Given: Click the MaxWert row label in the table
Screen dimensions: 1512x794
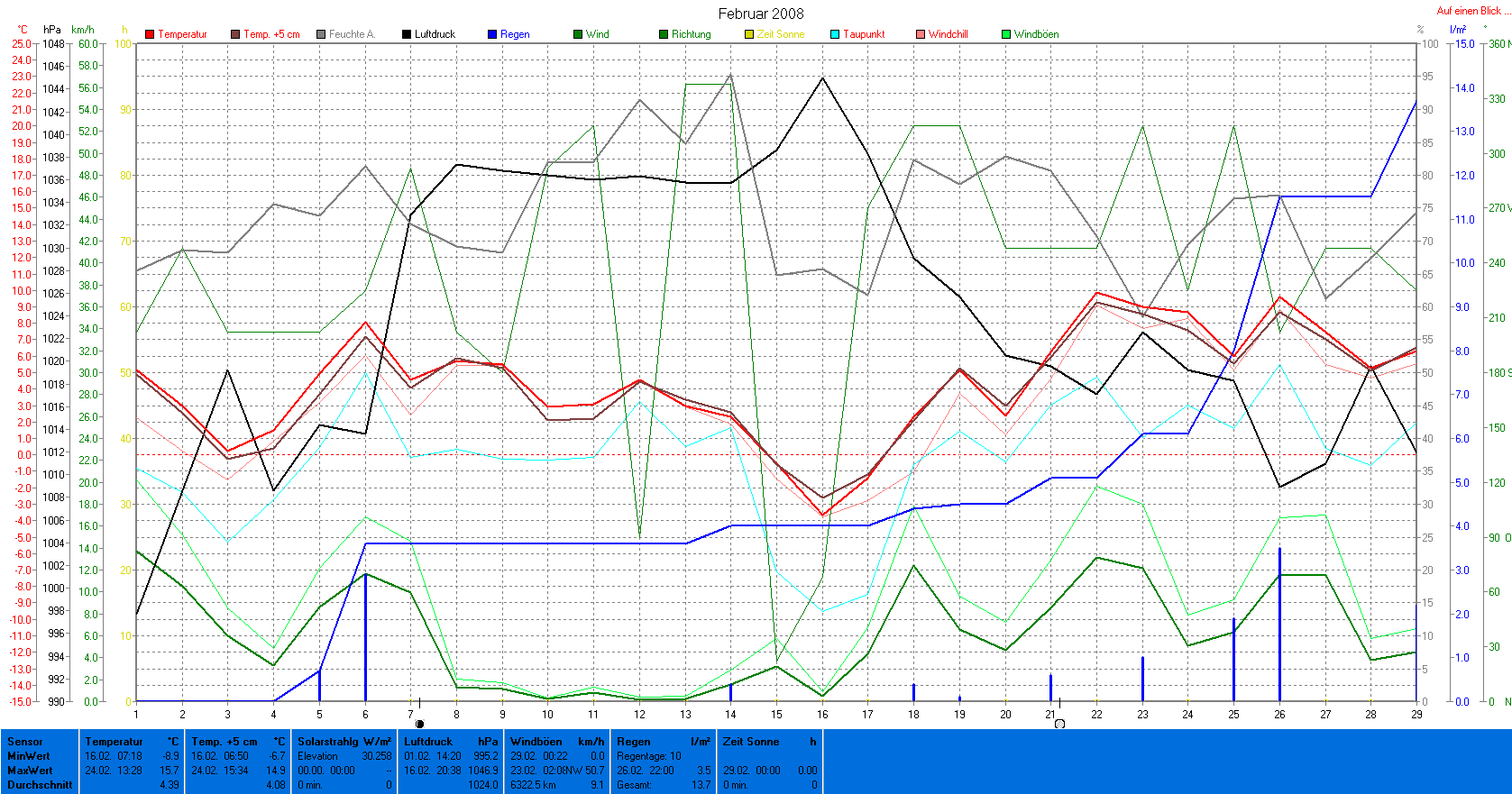Looking at the screenshot, I should click(30, 771).
